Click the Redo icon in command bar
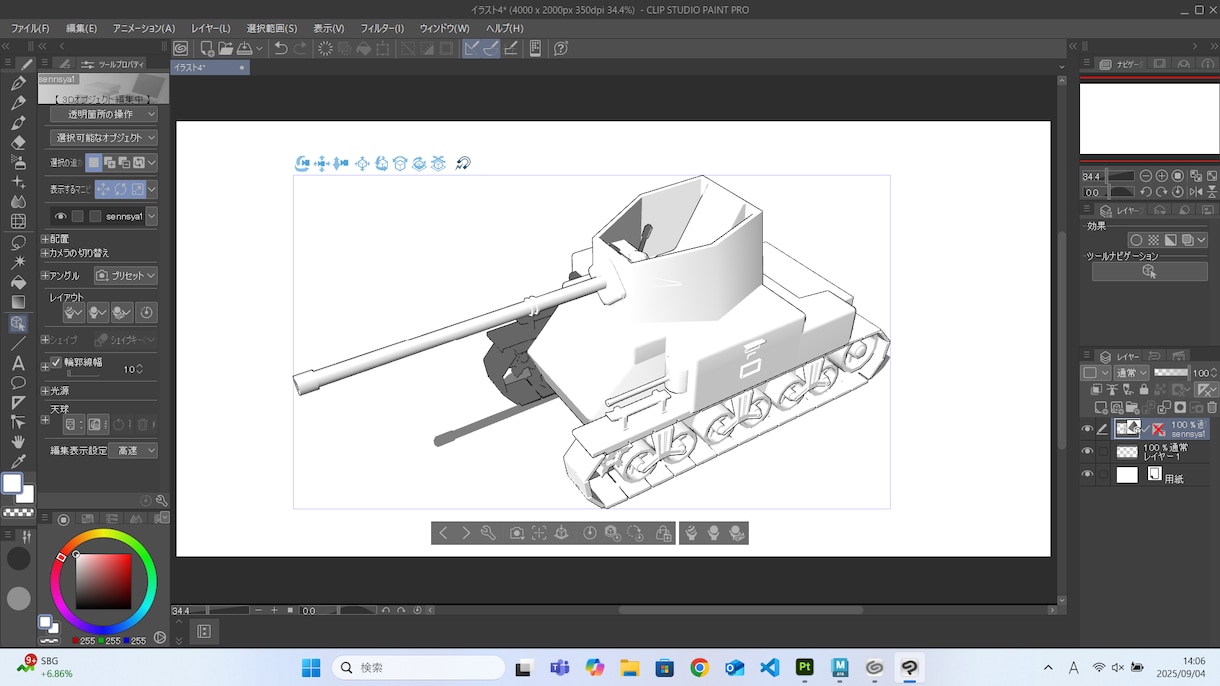This screenshot has width=1220, height=686. [300, 48]
